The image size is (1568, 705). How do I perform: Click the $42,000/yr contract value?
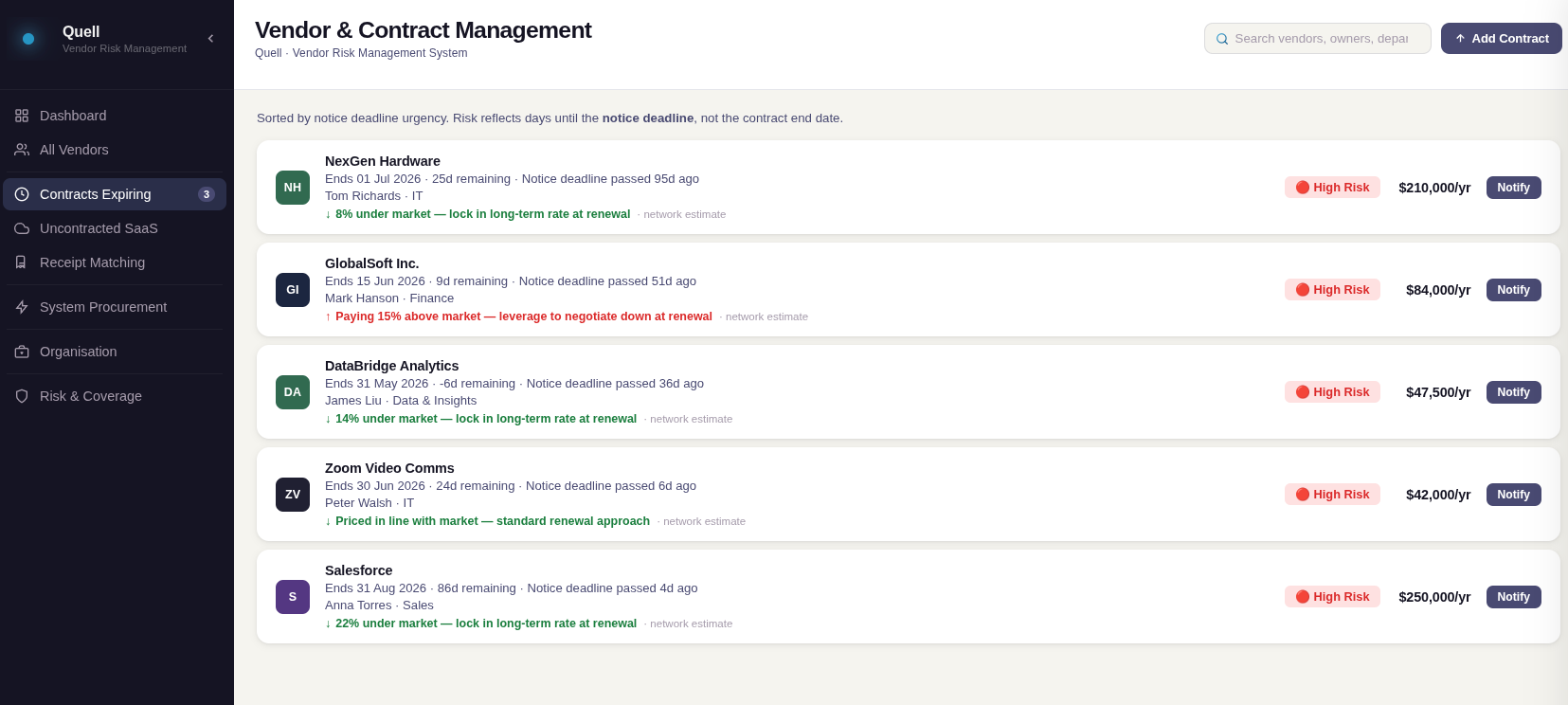point(1438,495)
